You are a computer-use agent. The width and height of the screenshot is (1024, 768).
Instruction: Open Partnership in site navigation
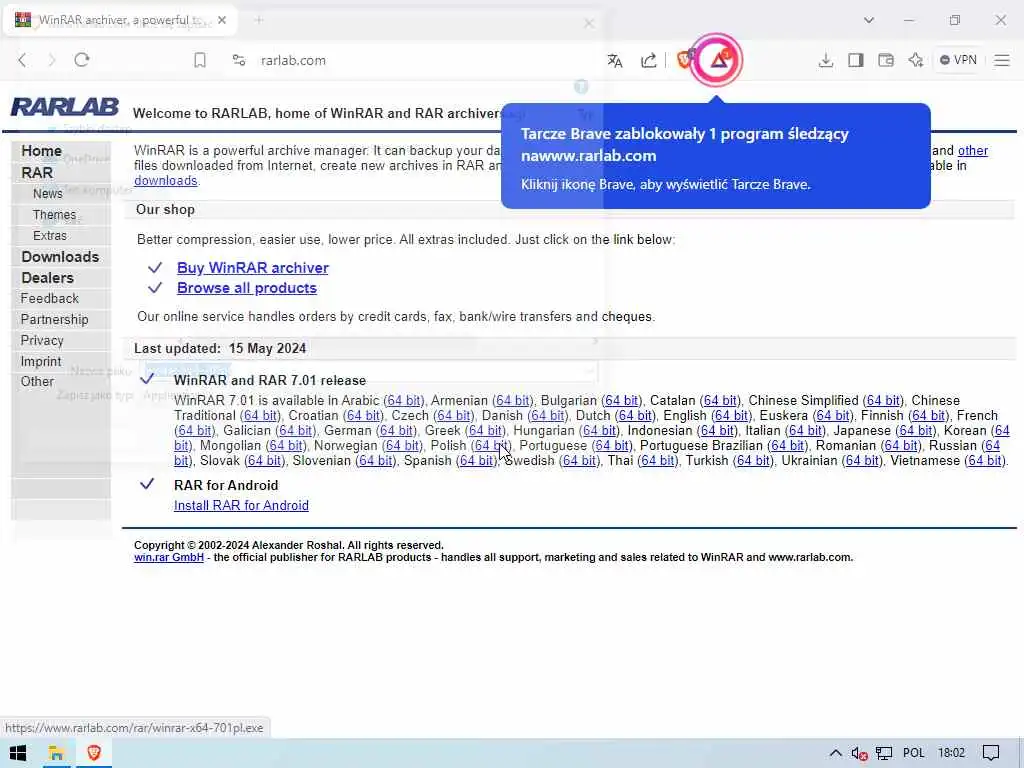point(54,319)
